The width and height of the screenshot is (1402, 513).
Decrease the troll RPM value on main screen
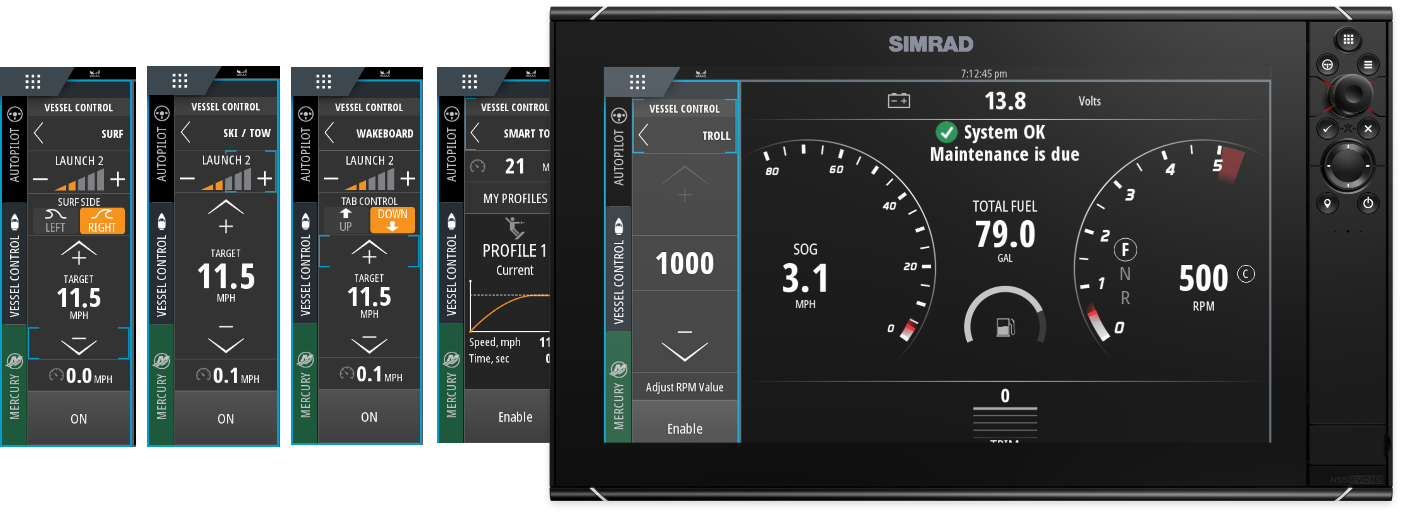685,343
